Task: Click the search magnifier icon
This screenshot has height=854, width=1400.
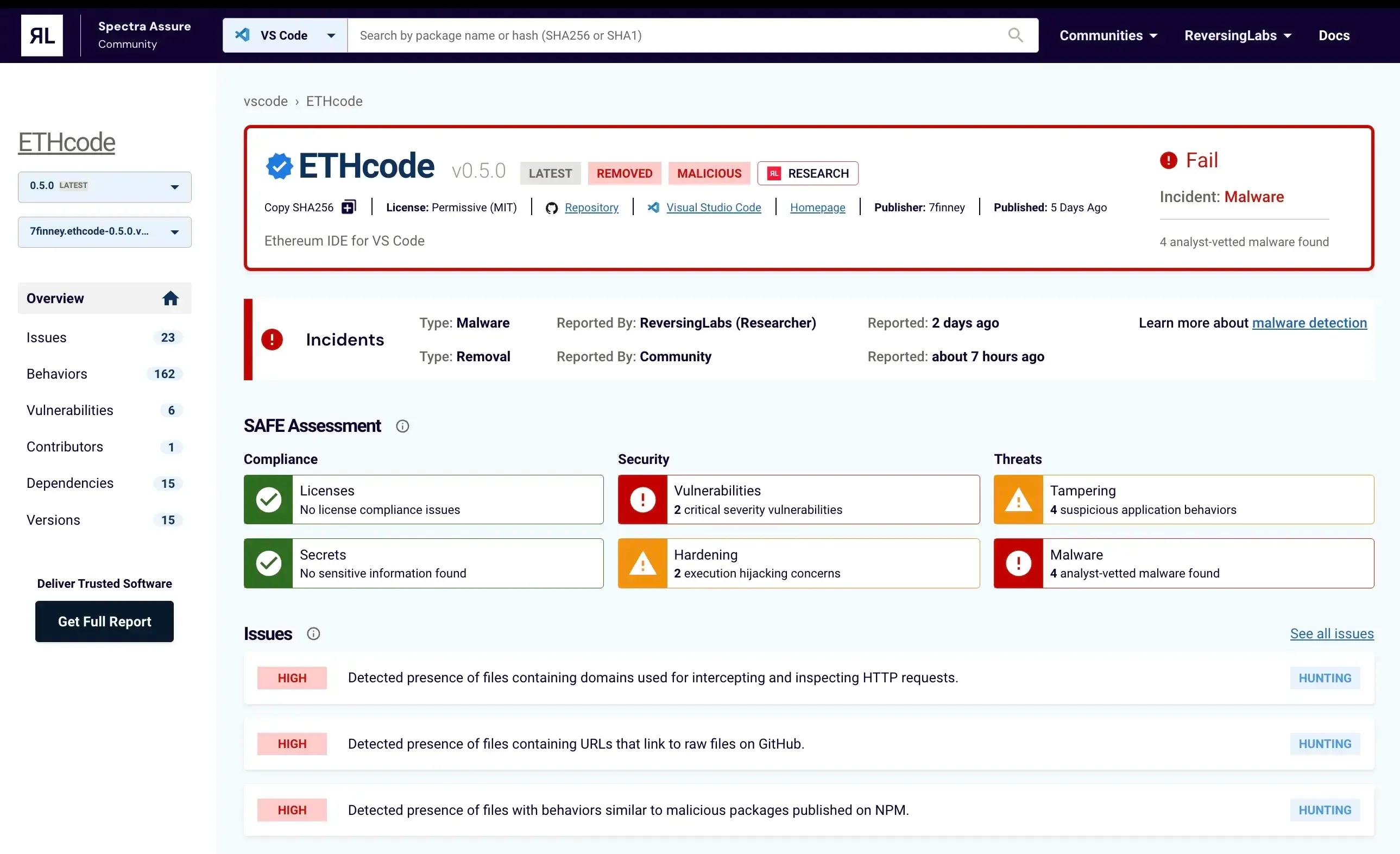Action: pos(1016,35)
